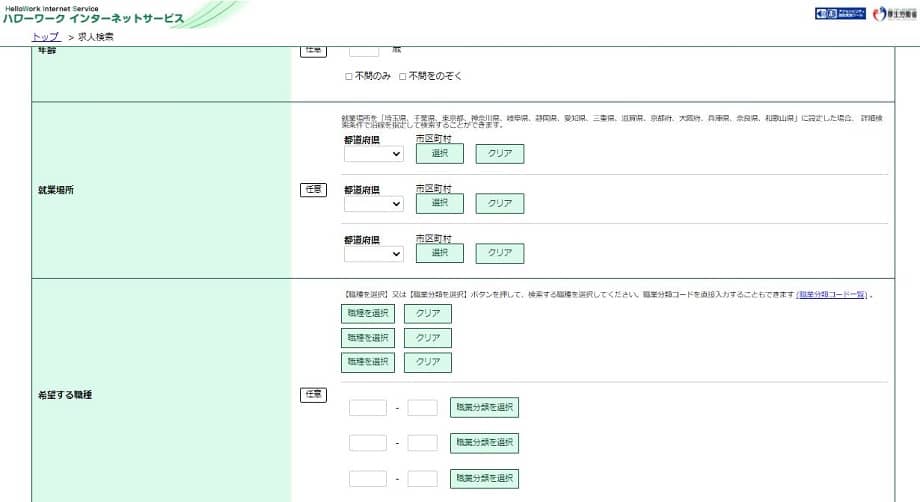Click the first 職種を選択 button

coord(368,313)
